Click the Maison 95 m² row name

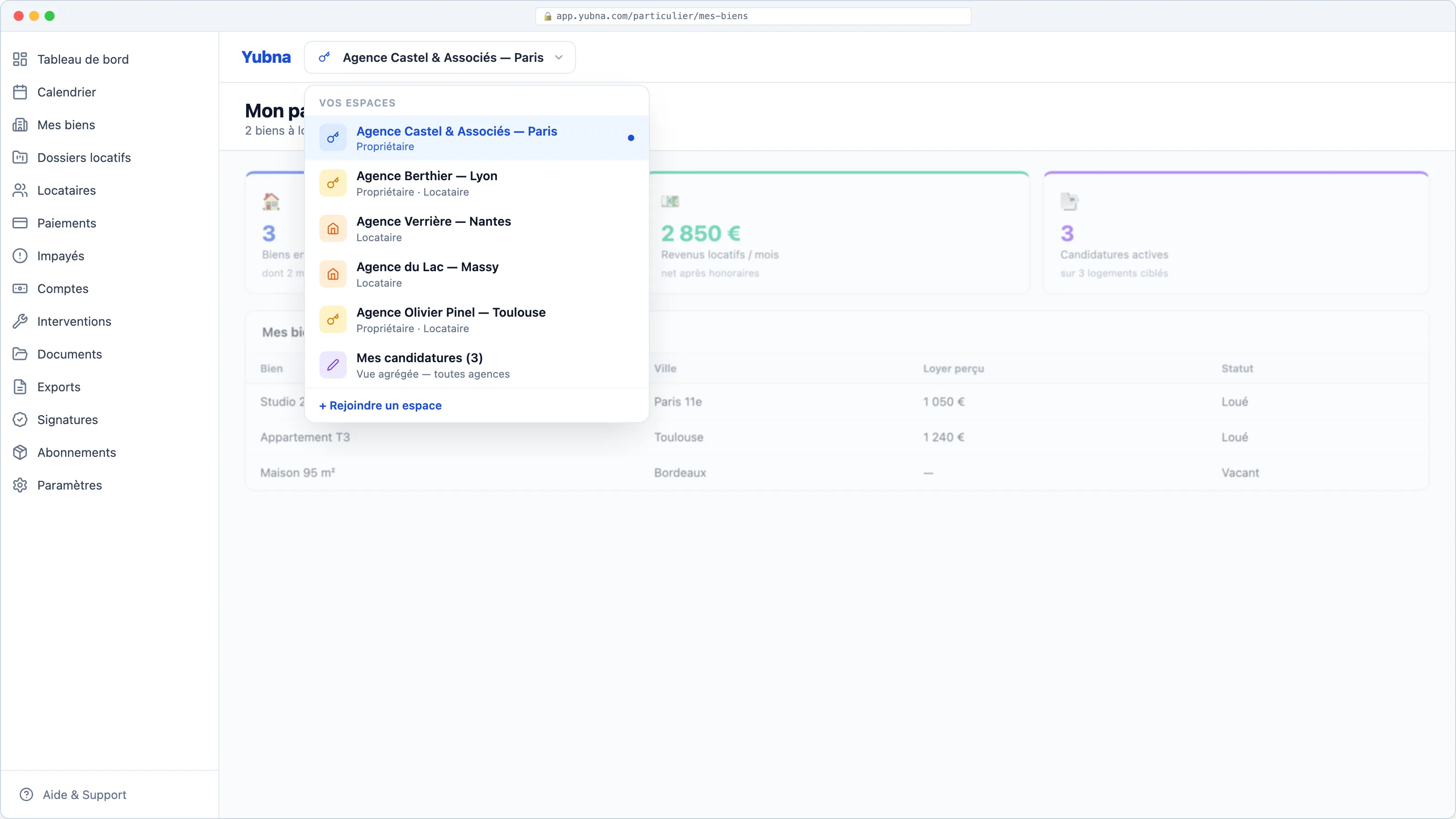pos(297,473)
